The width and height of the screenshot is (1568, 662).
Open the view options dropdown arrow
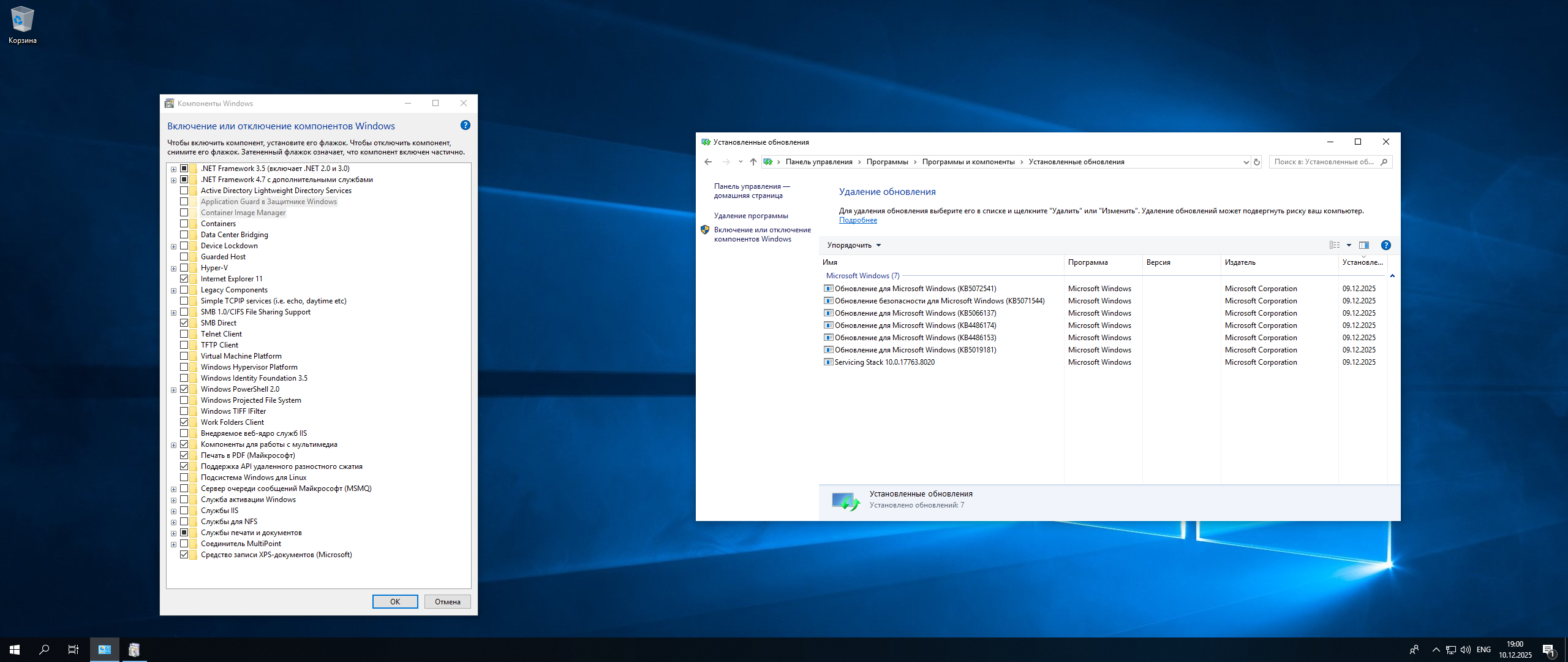1349,245
